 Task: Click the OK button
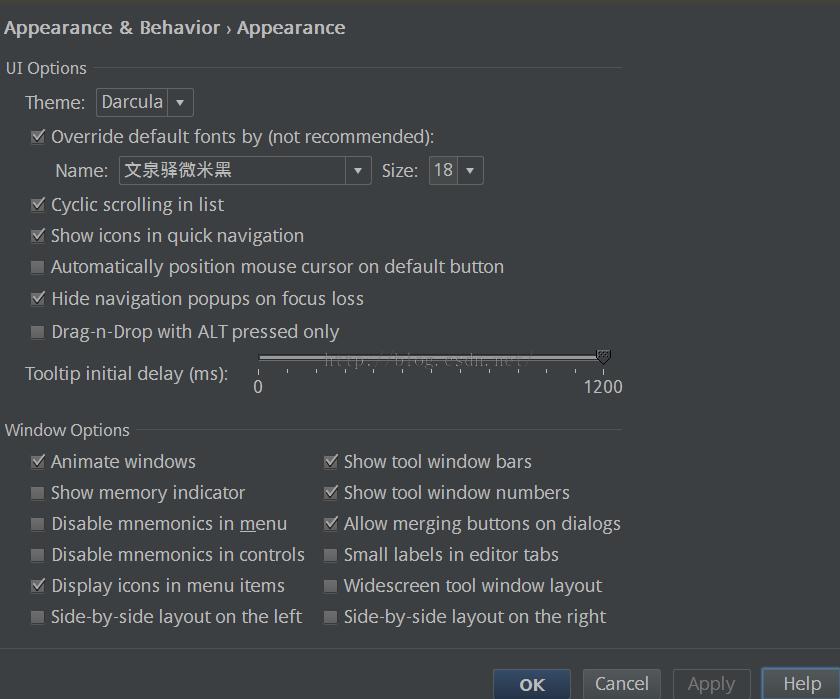pyautogui.click(x=532, y=684)
